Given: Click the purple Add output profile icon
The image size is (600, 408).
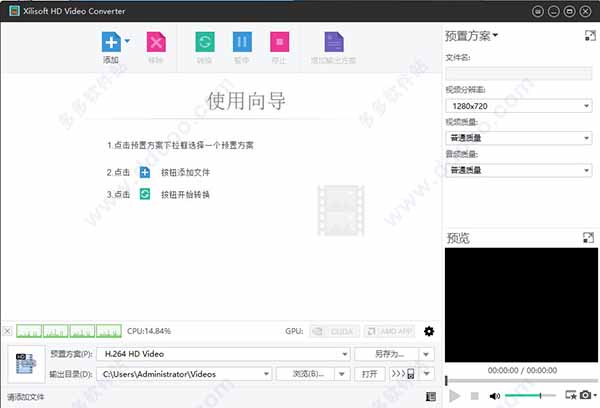Looking at the screenshot, I should (334, 42).
